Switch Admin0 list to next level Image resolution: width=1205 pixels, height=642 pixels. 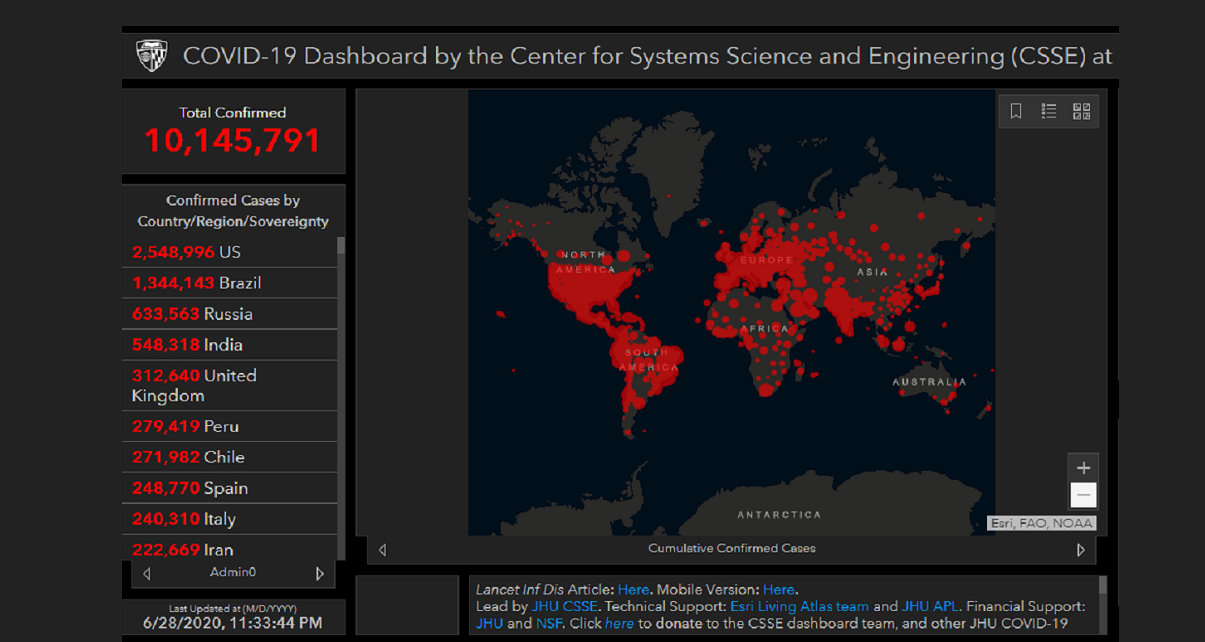320,574
